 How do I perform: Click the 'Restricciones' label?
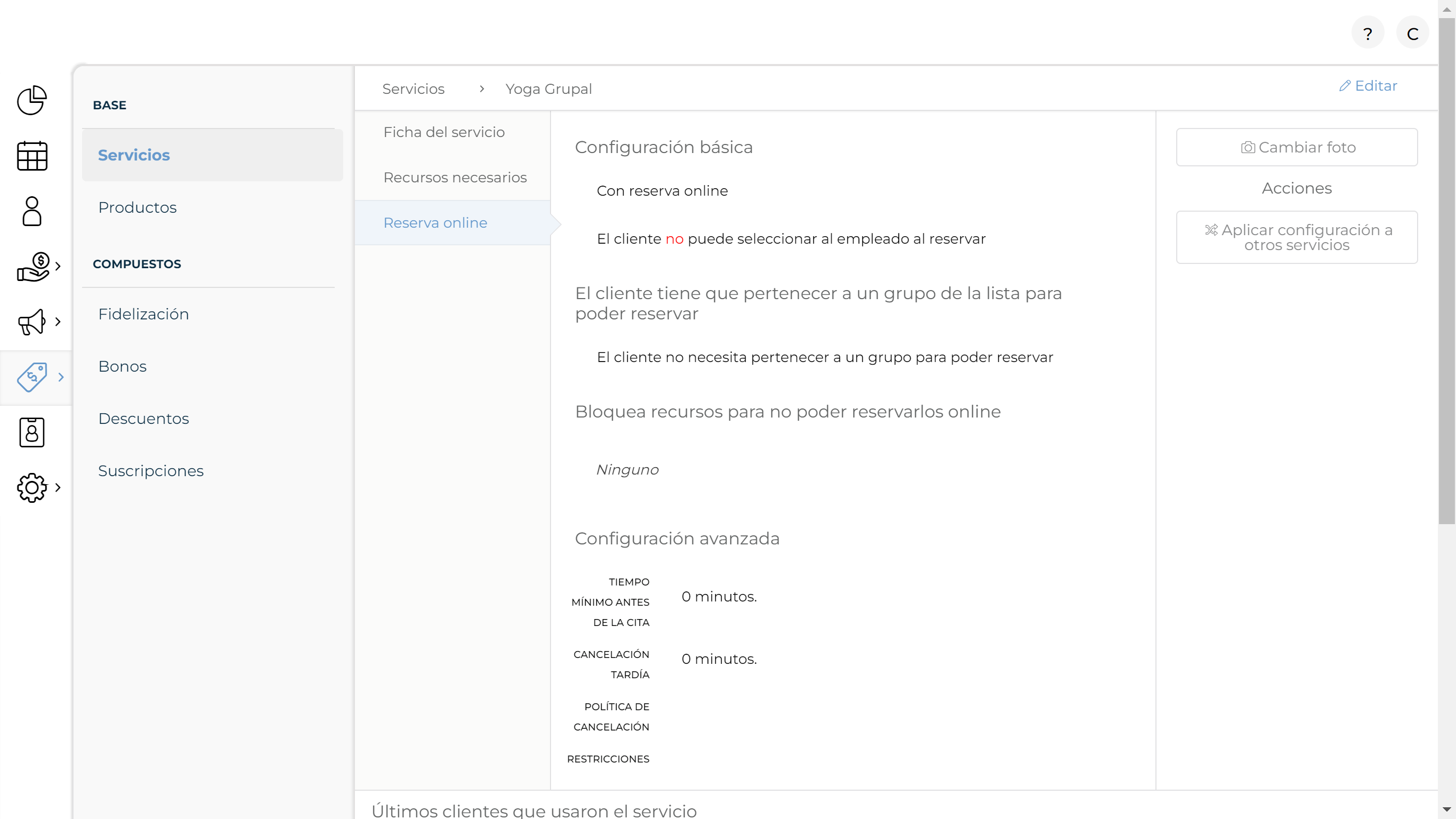pos(608,759)
